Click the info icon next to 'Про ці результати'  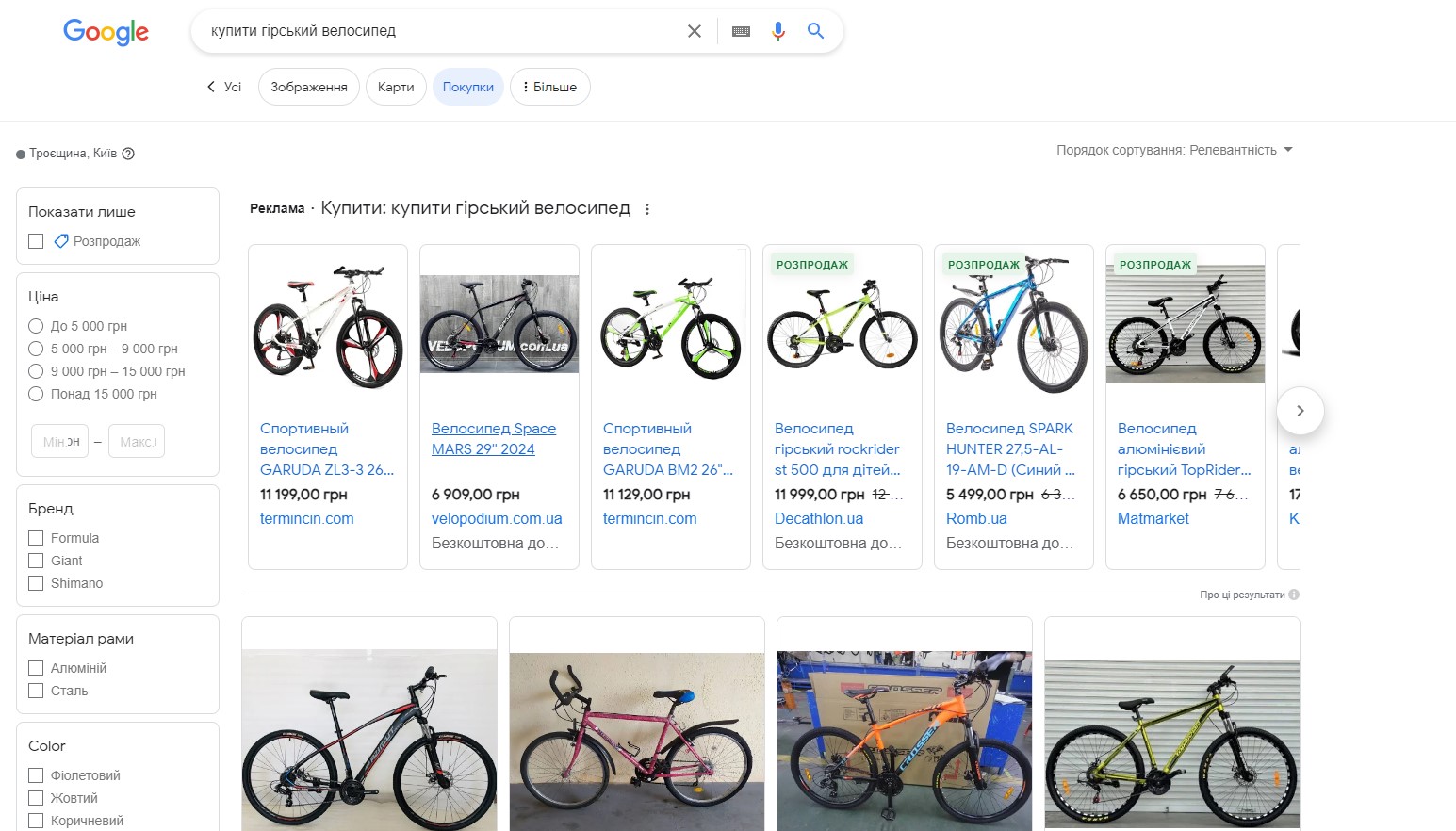point(1294,595)
